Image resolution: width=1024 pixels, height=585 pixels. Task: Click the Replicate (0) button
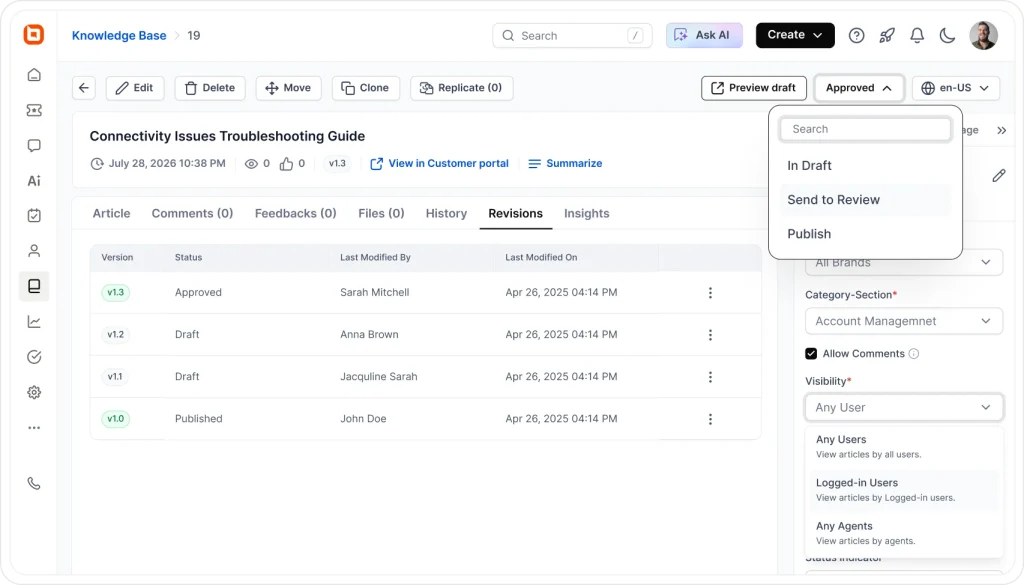click(x=461, y=88)
